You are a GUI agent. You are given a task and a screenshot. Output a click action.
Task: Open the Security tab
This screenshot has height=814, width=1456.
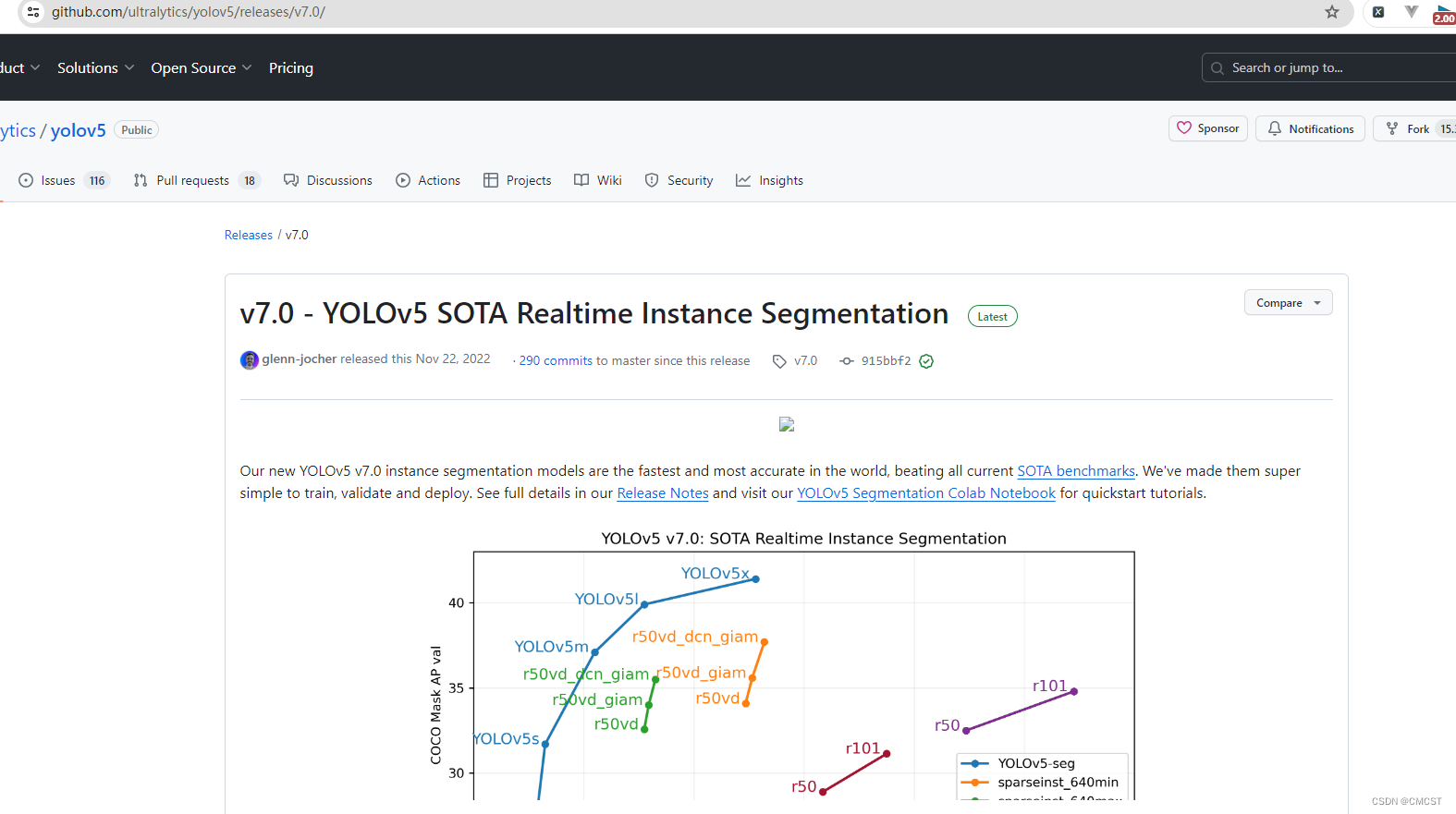pyautogui.click(x=679, y=180)
